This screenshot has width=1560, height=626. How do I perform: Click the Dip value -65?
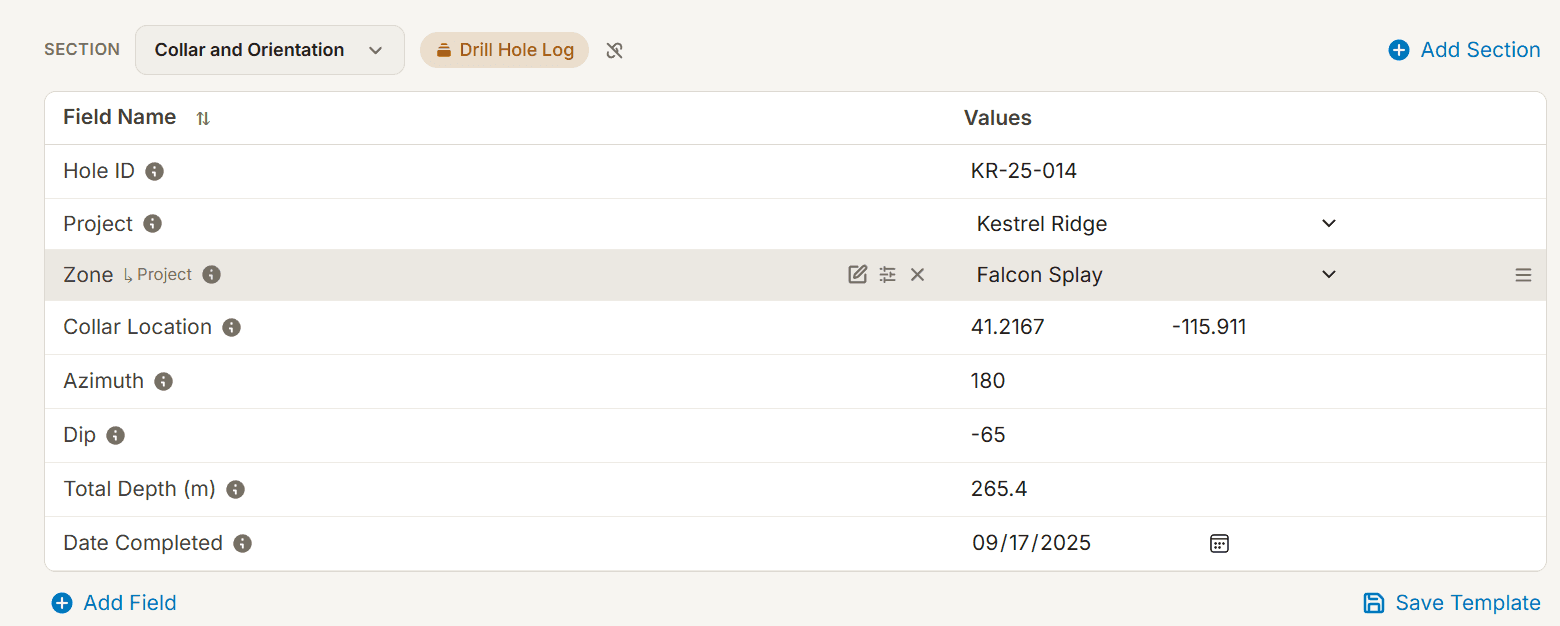pyautogui.click(x=988, y=435)
